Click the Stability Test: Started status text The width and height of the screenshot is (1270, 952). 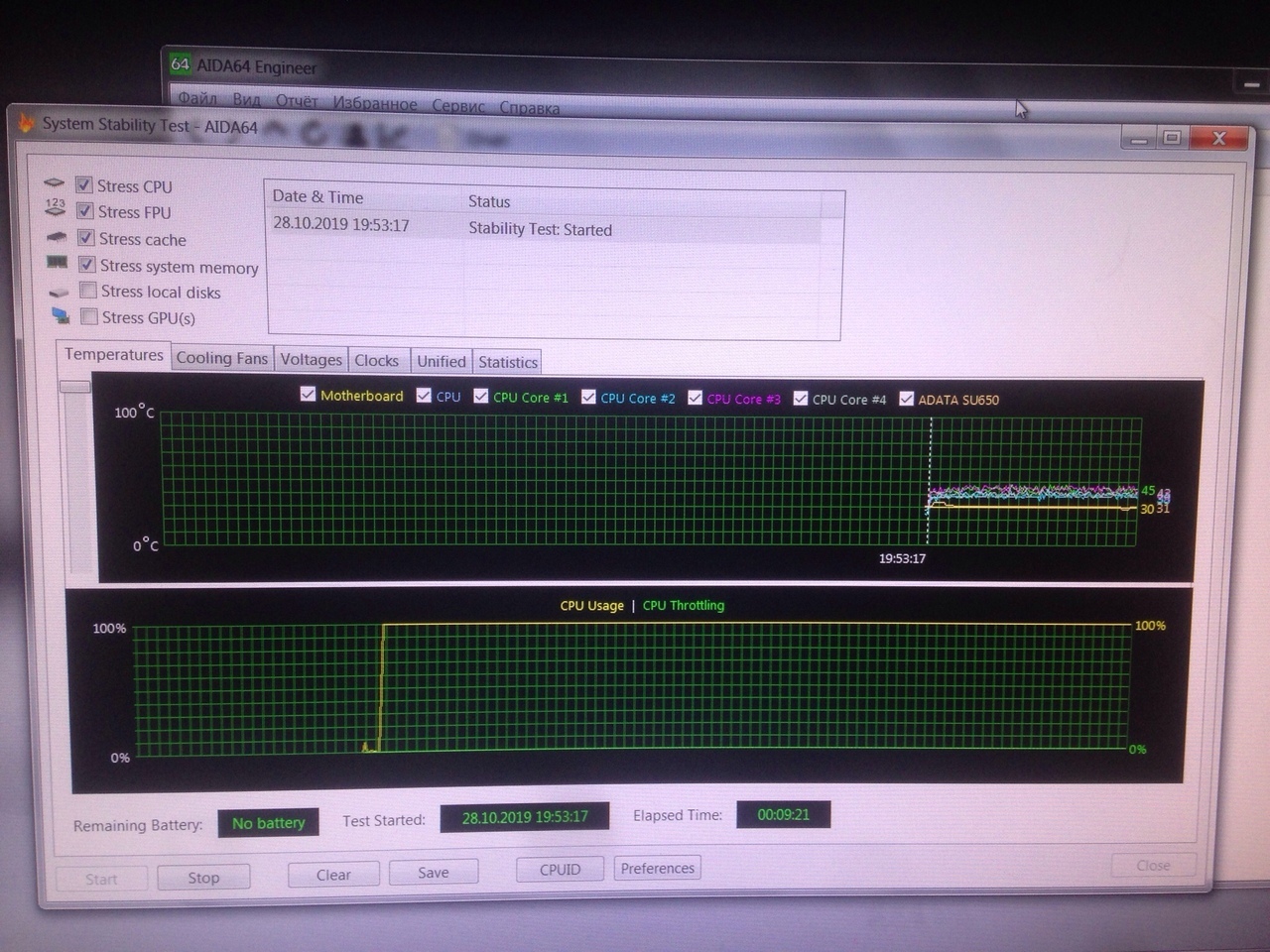[540, 229]
